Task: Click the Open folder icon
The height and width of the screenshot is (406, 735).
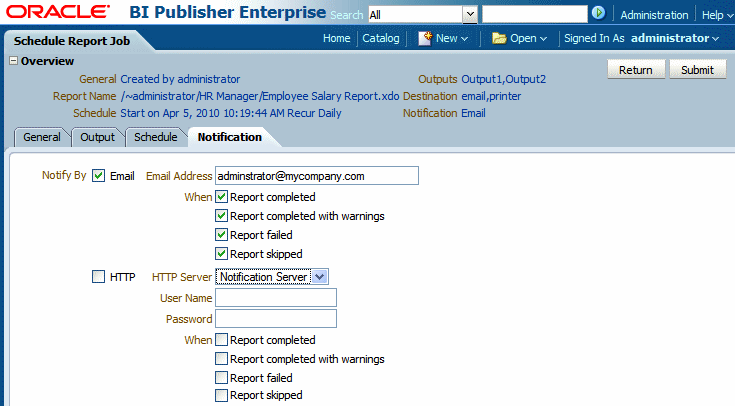Action: coord(499,38)
